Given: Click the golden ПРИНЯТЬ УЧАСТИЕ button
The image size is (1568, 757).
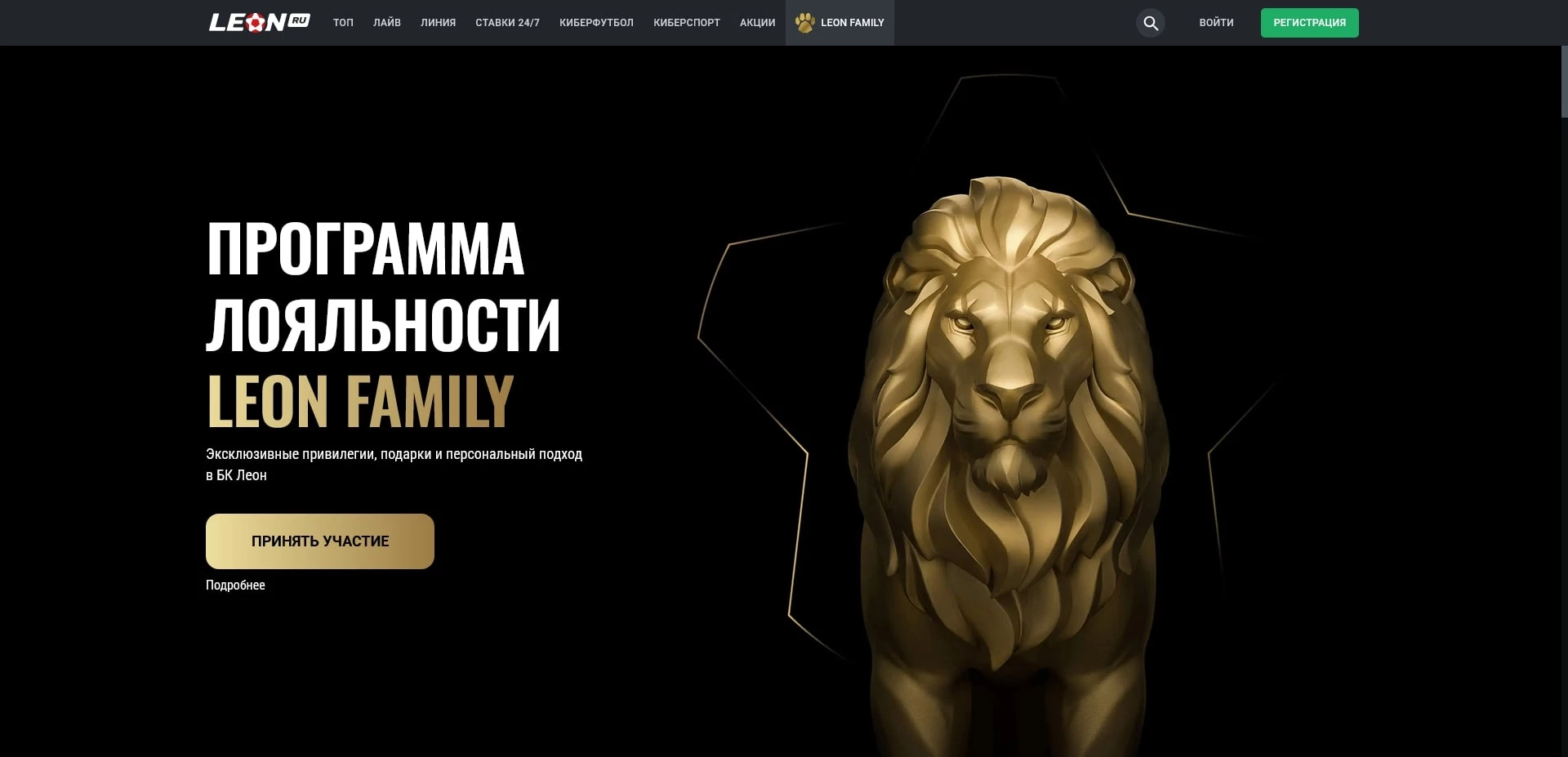Looking at the screenshot, I should [320, 541].
